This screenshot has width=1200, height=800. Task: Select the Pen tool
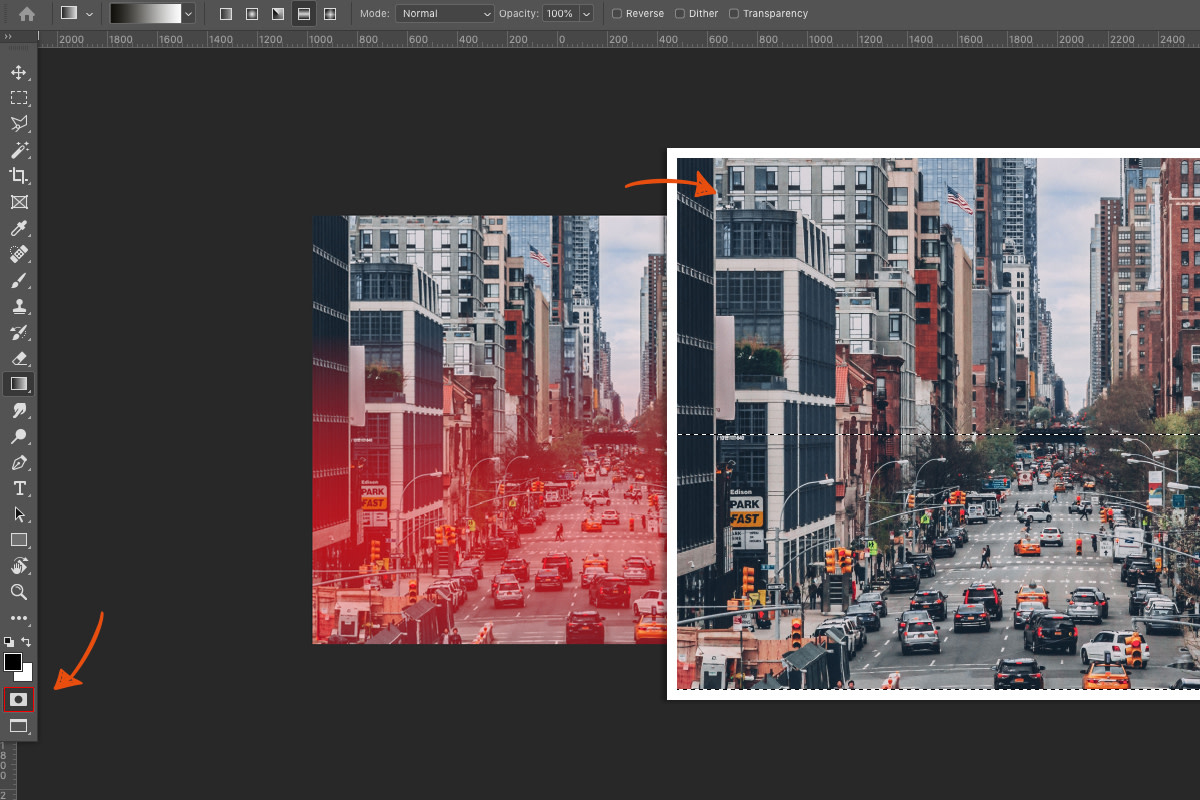pos(18,462)
